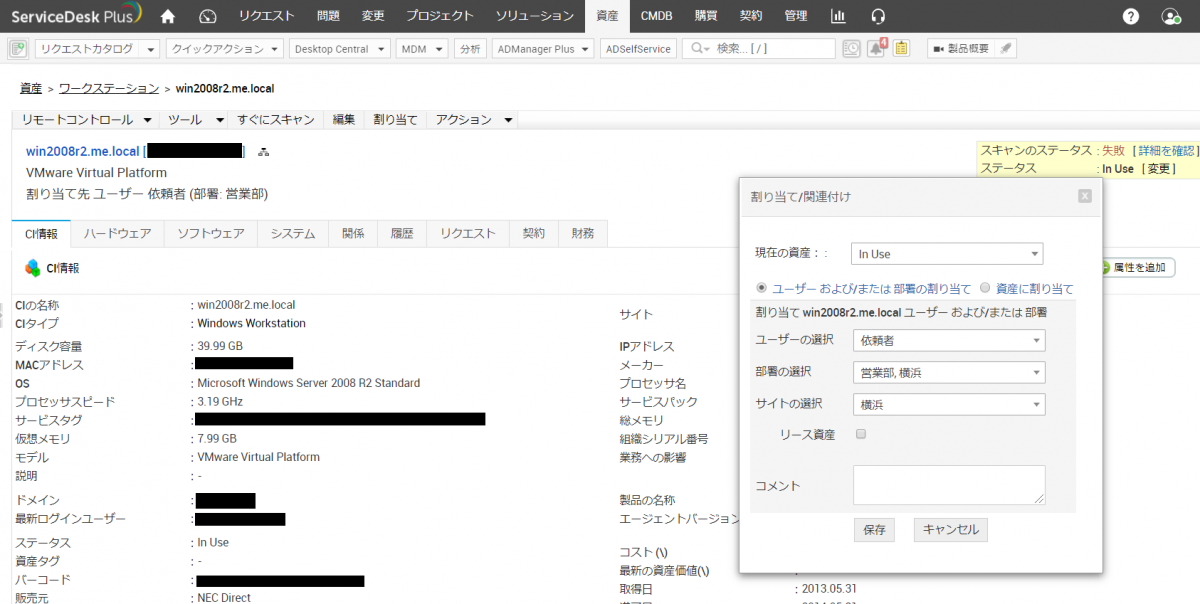The height and width of the screenshot is (604, 1200).
Task: Go to the Home icon in navigation bar
Action: tap(167, 16)
